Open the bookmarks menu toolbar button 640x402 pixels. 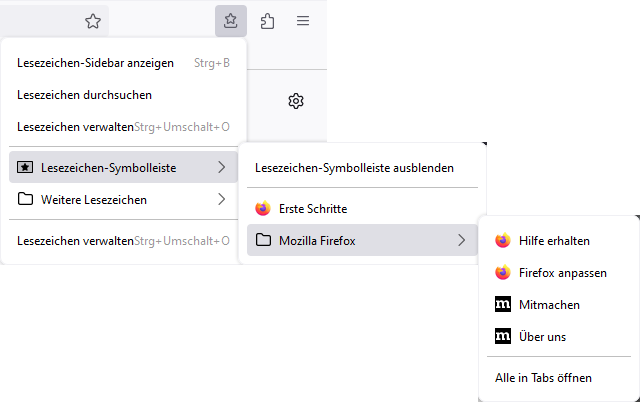click(x=230, y=21)
